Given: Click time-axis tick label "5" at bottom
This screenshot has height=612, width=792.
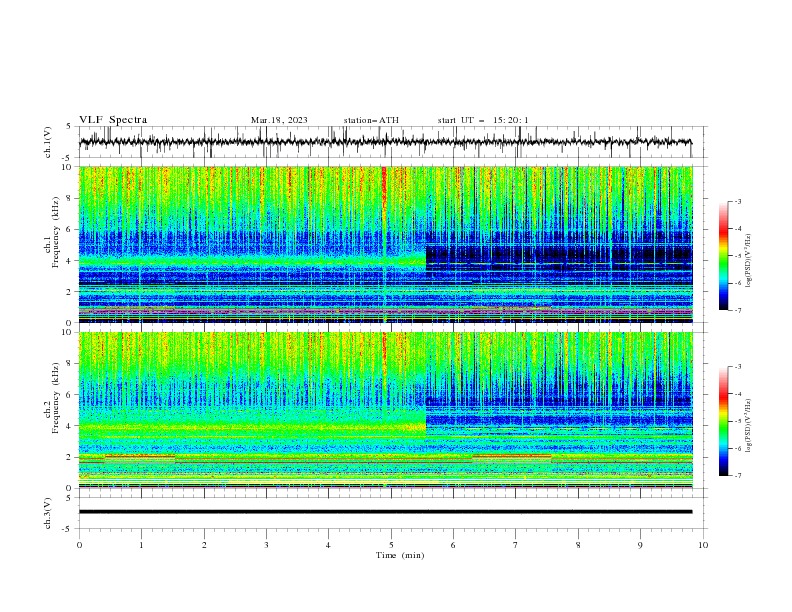Looking at the screenshot, I should [x=390, y=545].
